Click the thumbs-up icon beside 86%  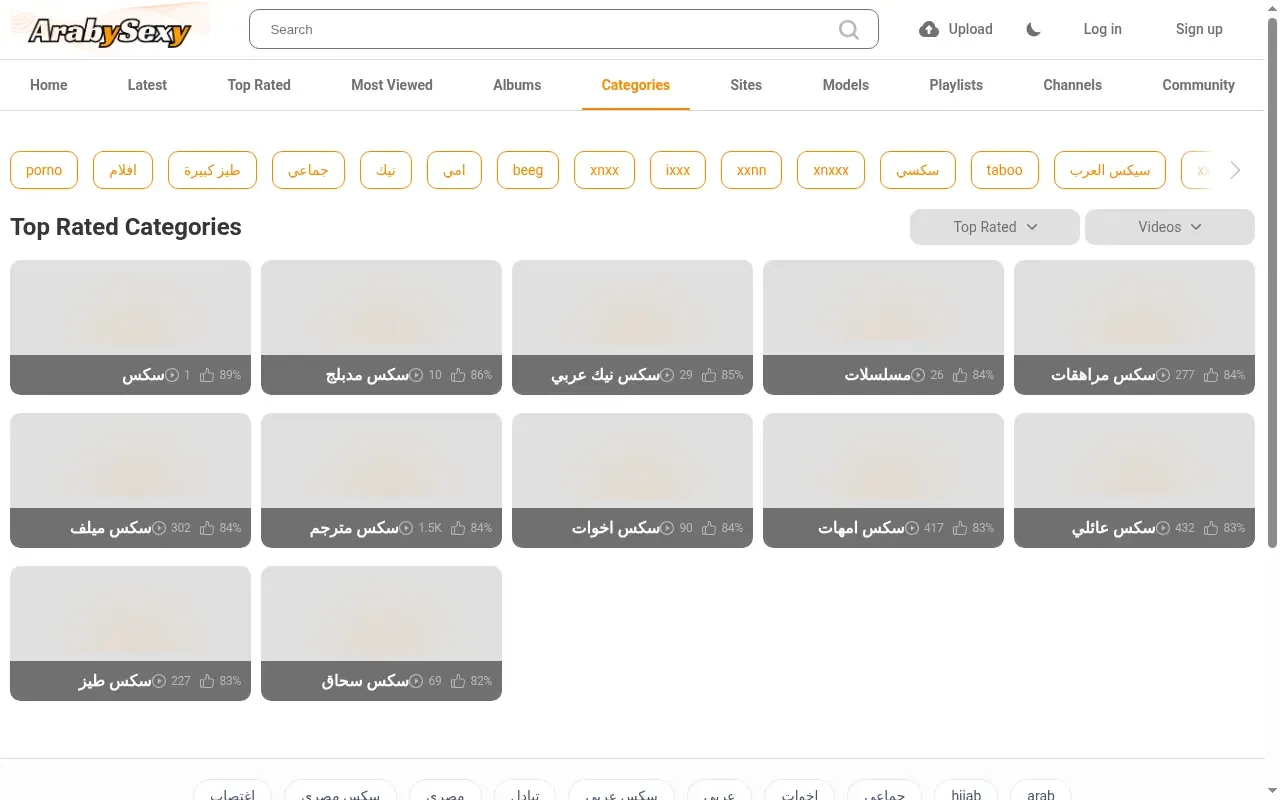tap(458, 375)
